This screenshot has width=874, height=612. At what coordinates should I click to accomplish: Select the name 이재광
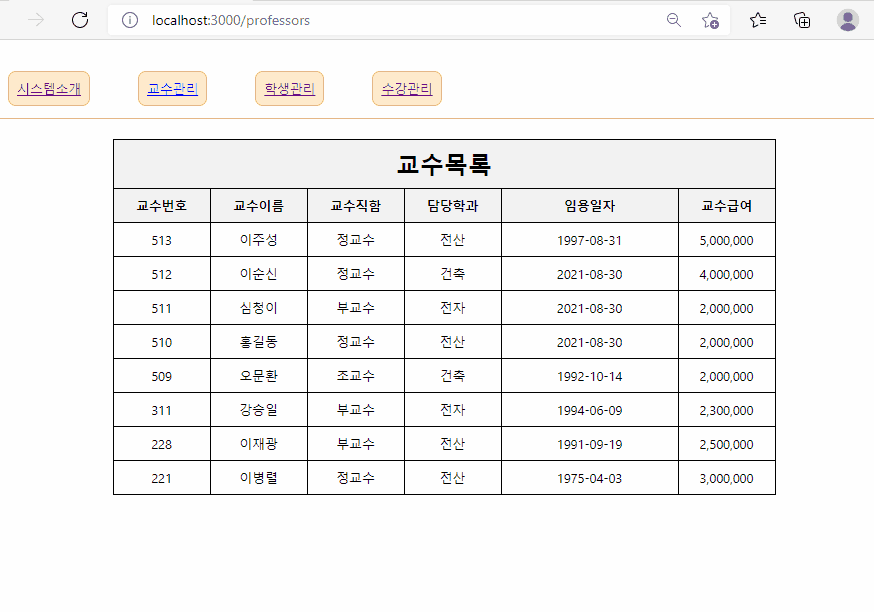click(x=259, y=444)
